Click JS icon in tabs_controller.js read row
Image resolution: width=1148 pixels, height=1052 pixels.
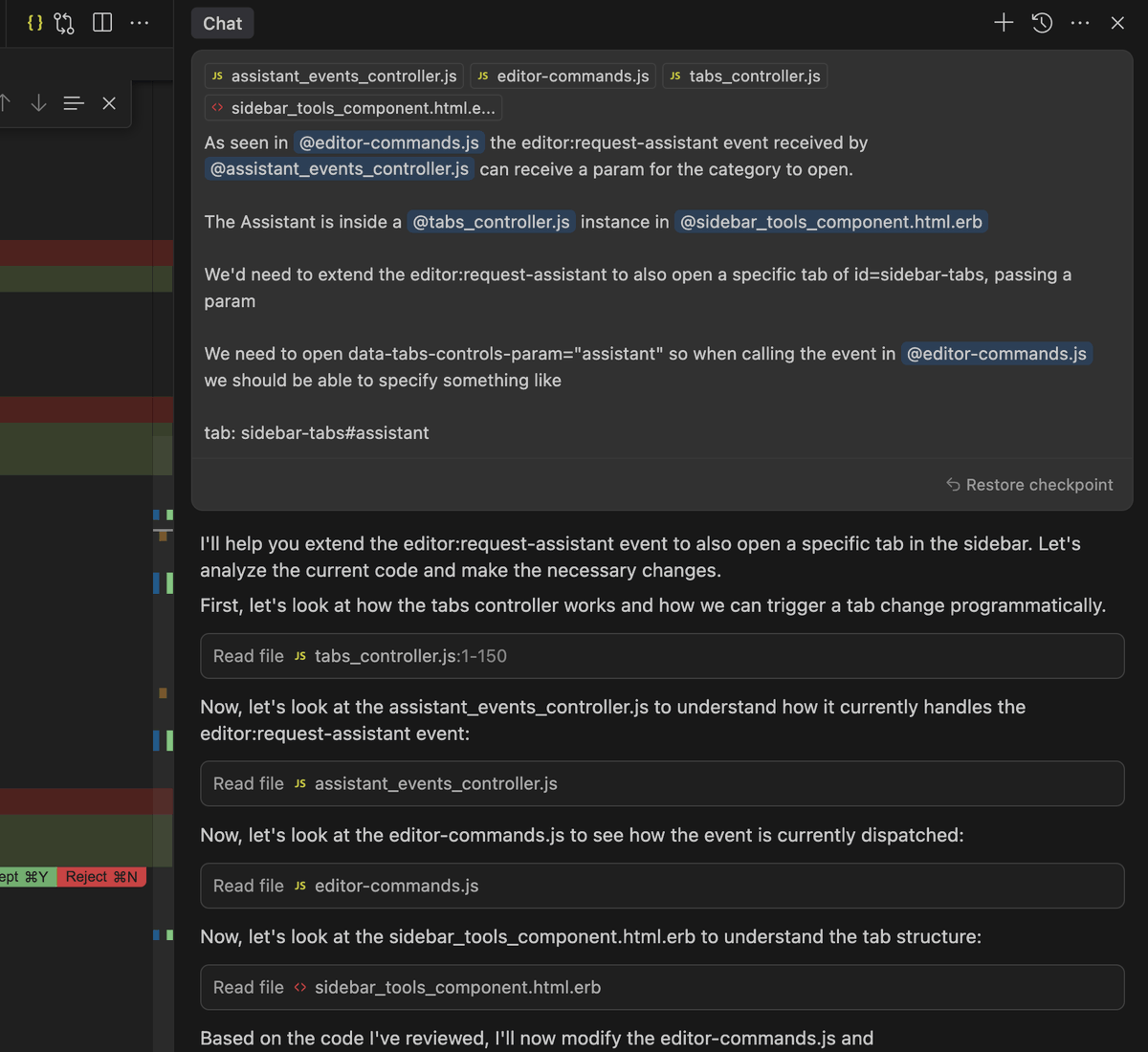pyautogui.click(x=300, y=656)
